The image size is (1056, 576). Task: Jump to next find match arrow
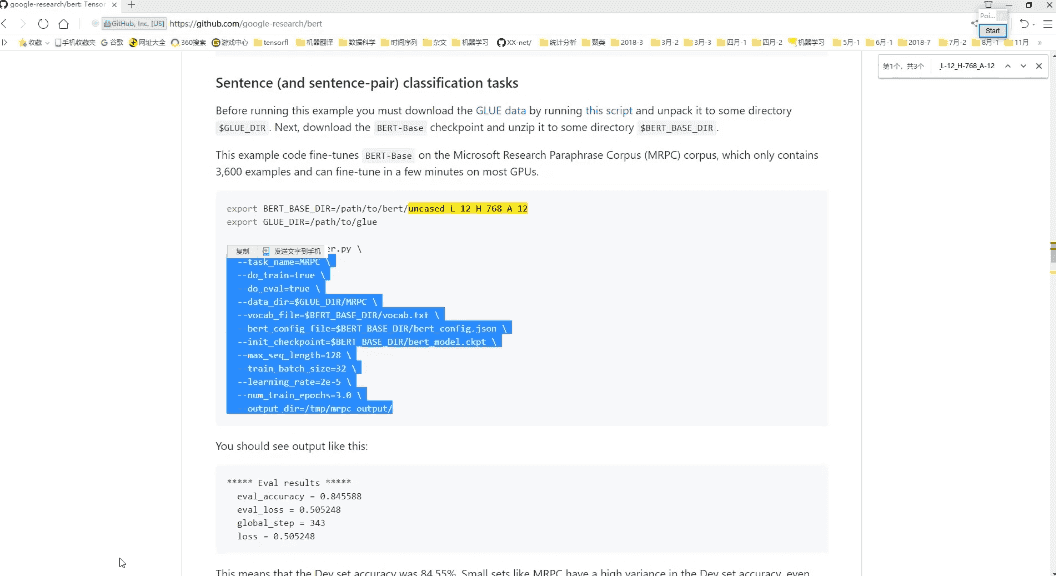click(x=1022, y=66)
